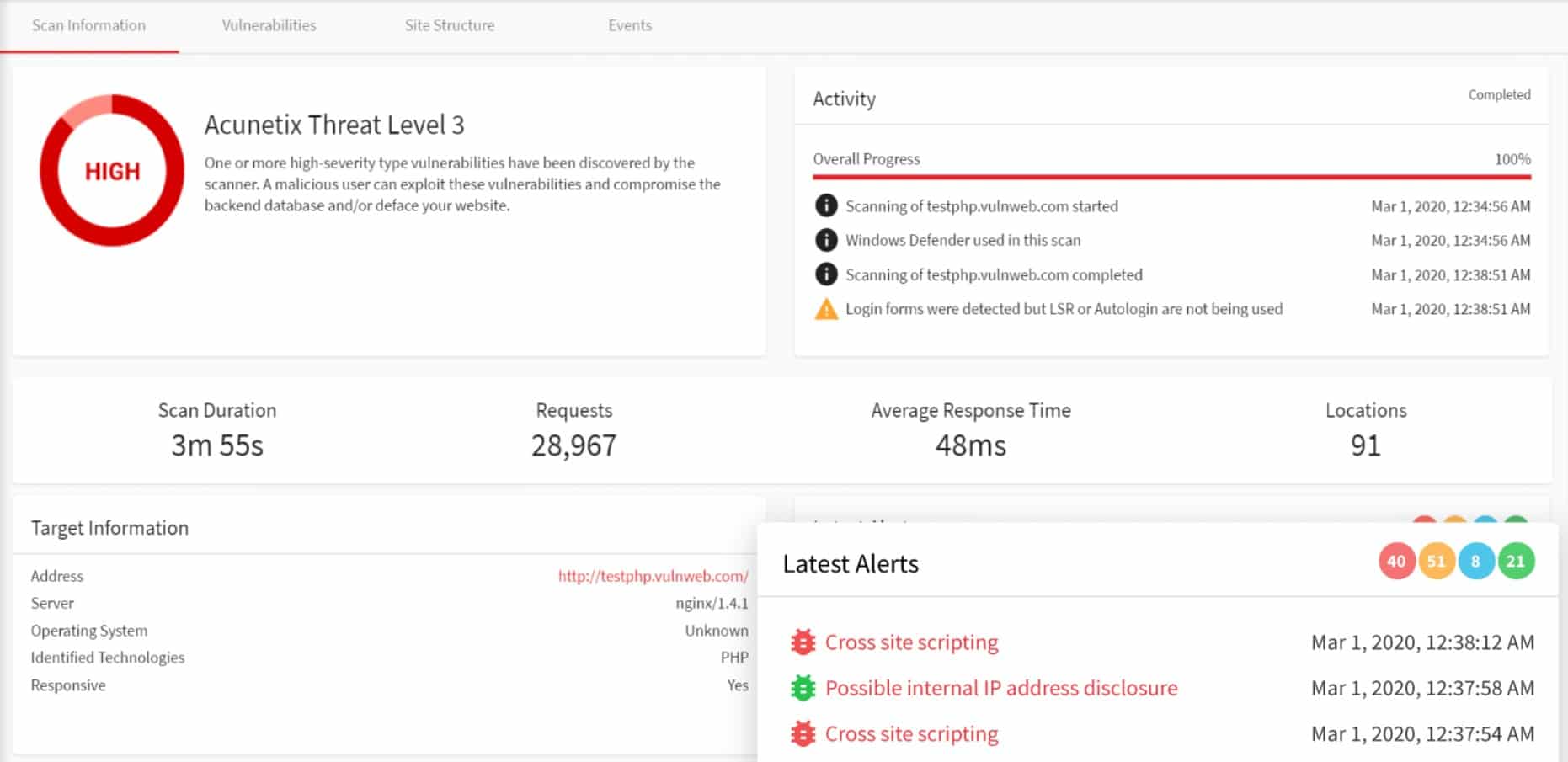Click the Responsive value Yes
The height and width of the screenshot is (762, 1568).
click(x=738, y=685)
